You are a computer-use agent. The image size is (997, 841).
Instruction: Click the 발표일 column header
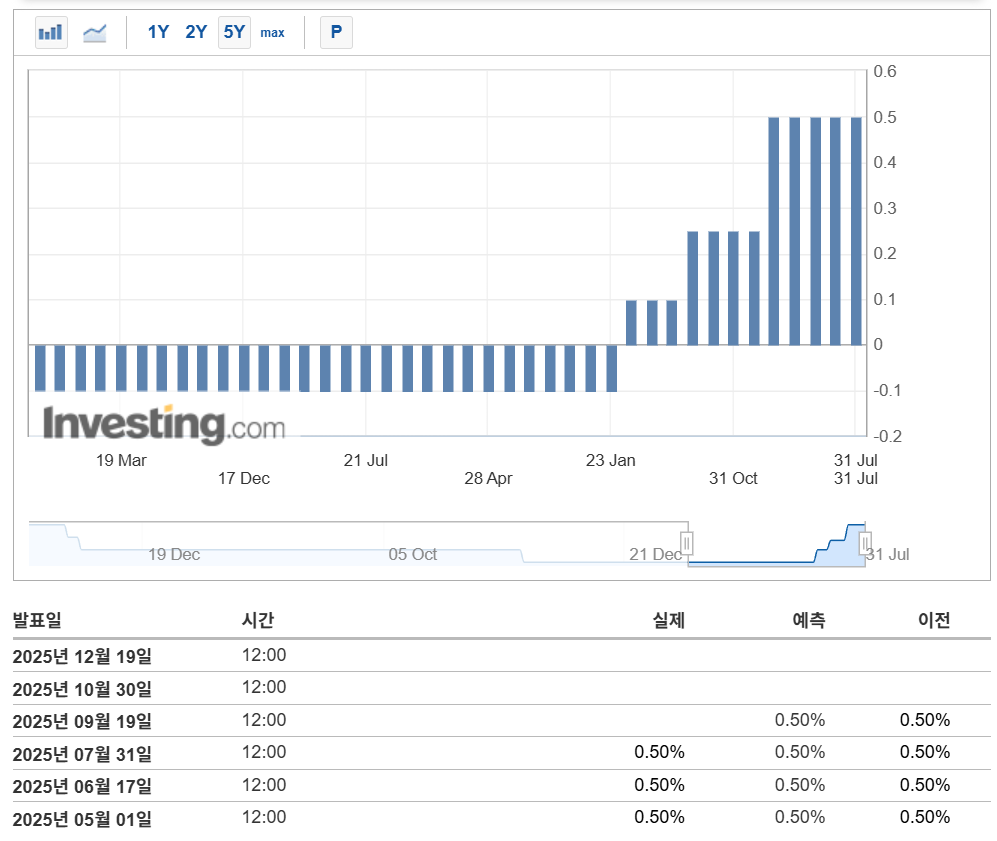click(37, 620)
